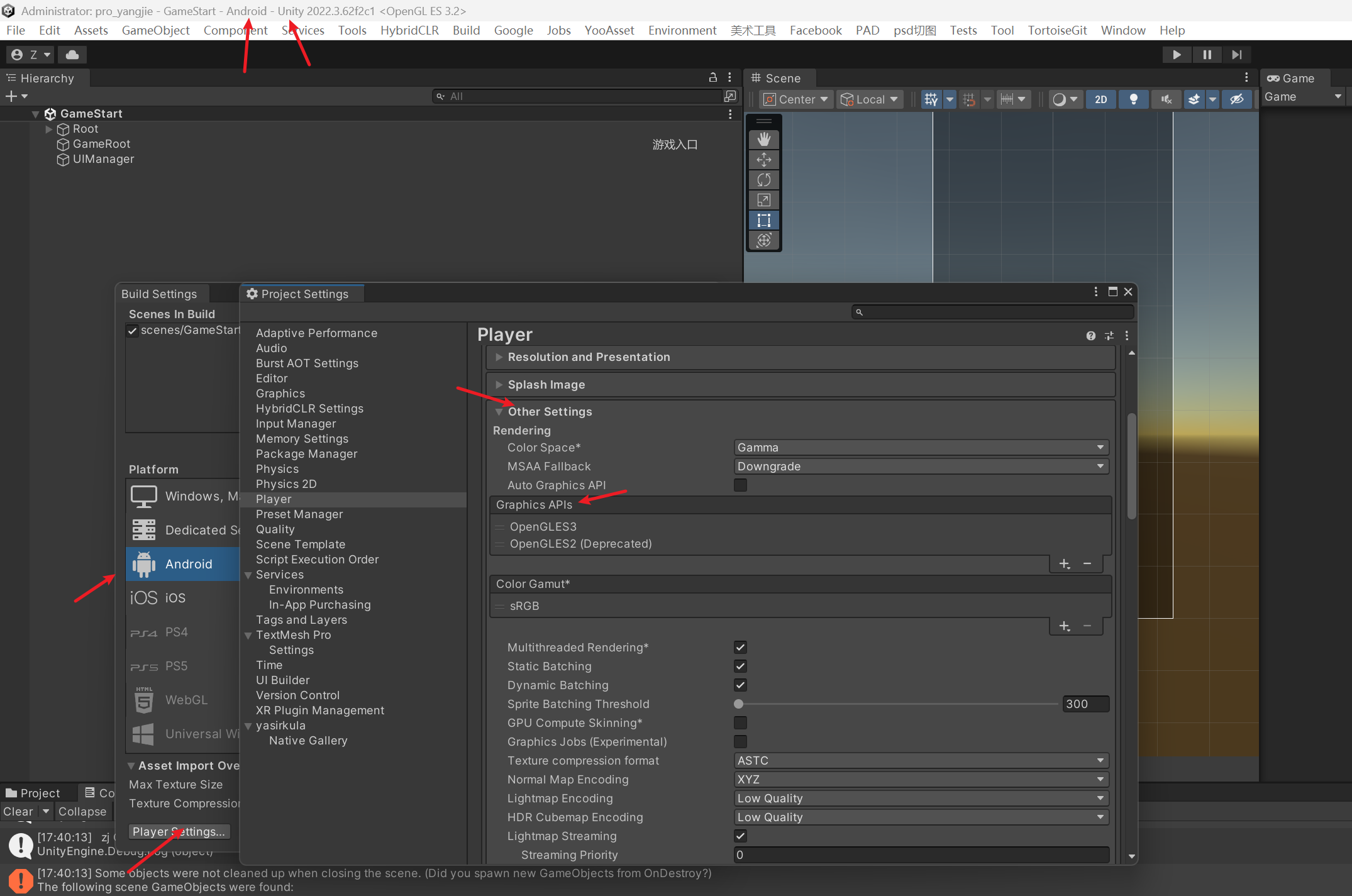Select the Rect tool in Scene

(x=763, y=220)
